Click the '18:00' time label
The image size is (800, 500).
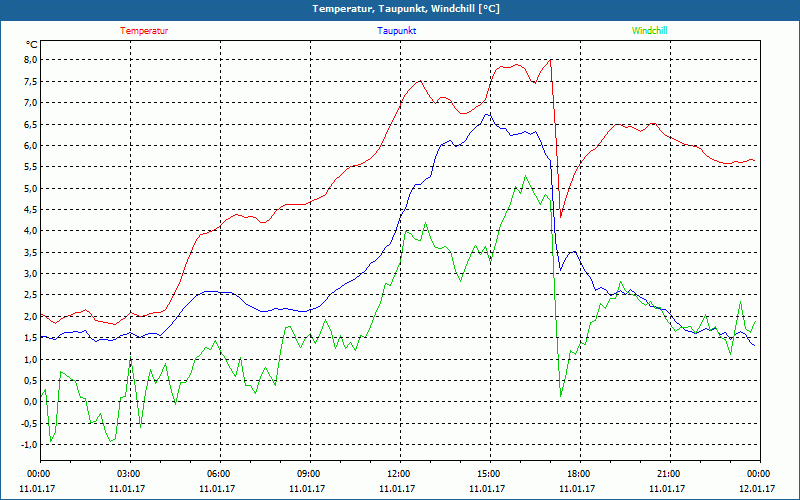580,474
